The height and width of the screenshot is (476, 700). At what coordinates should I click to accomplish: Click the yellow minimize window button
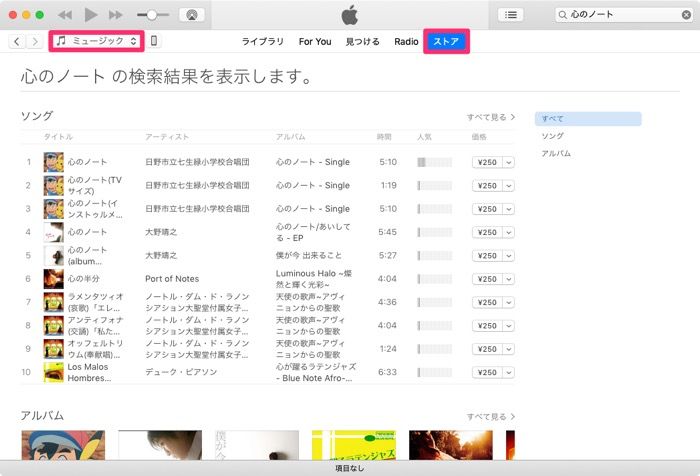(26, 15)
